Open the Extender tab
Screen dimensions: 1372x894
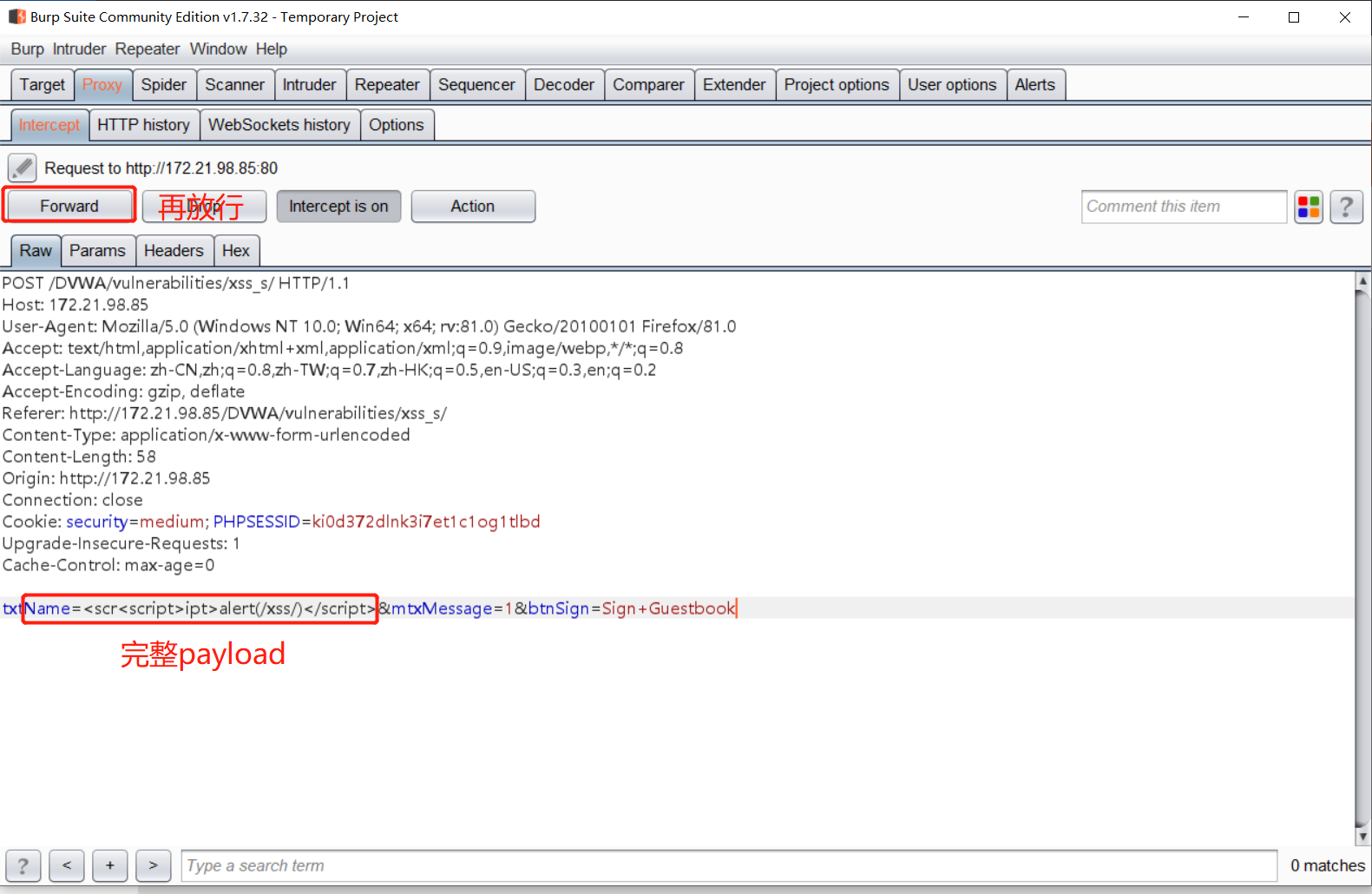[x=734, y=85]
